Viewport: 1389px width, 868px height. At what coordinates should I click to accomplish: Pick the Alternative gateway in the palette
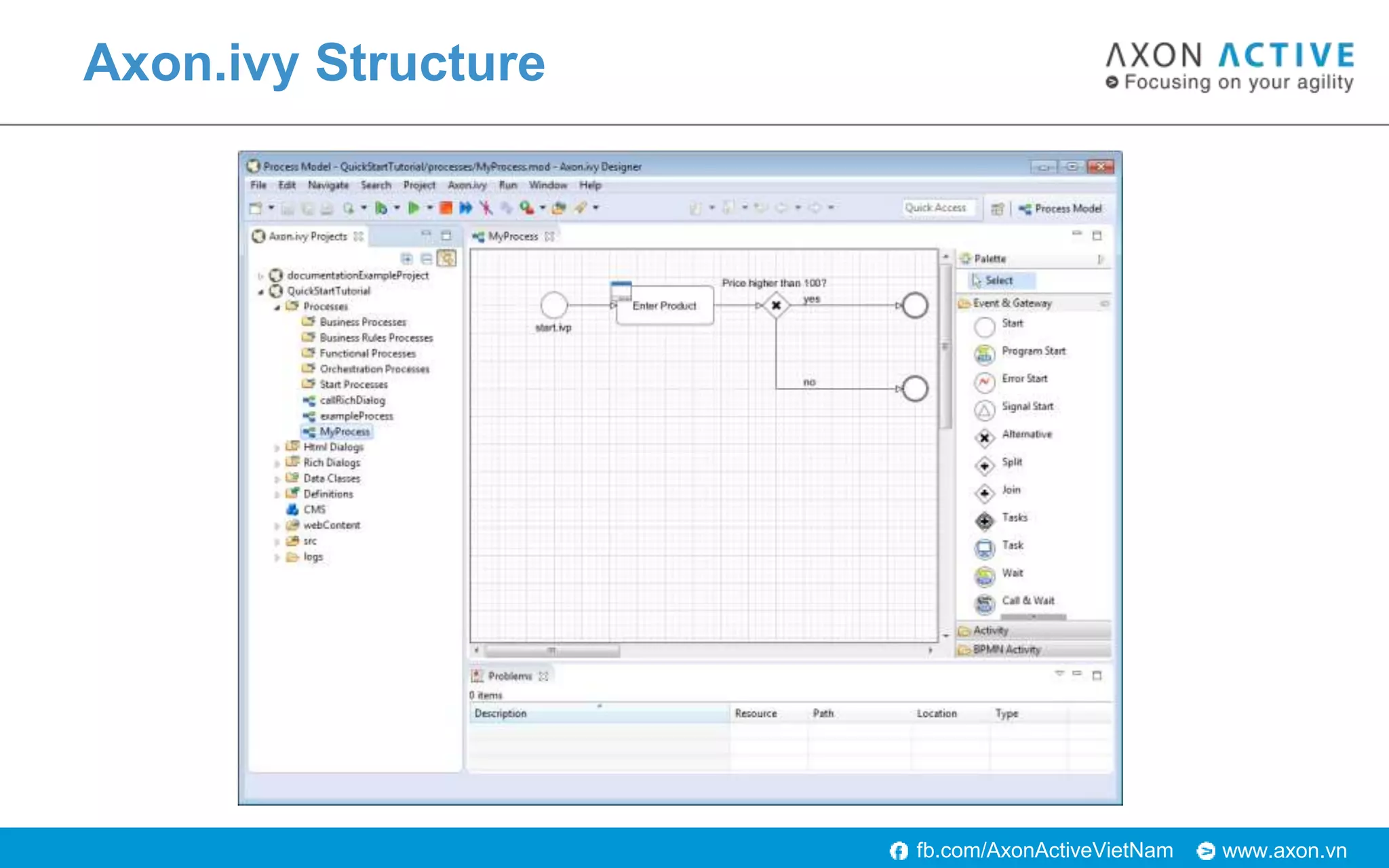(1013, 436)
